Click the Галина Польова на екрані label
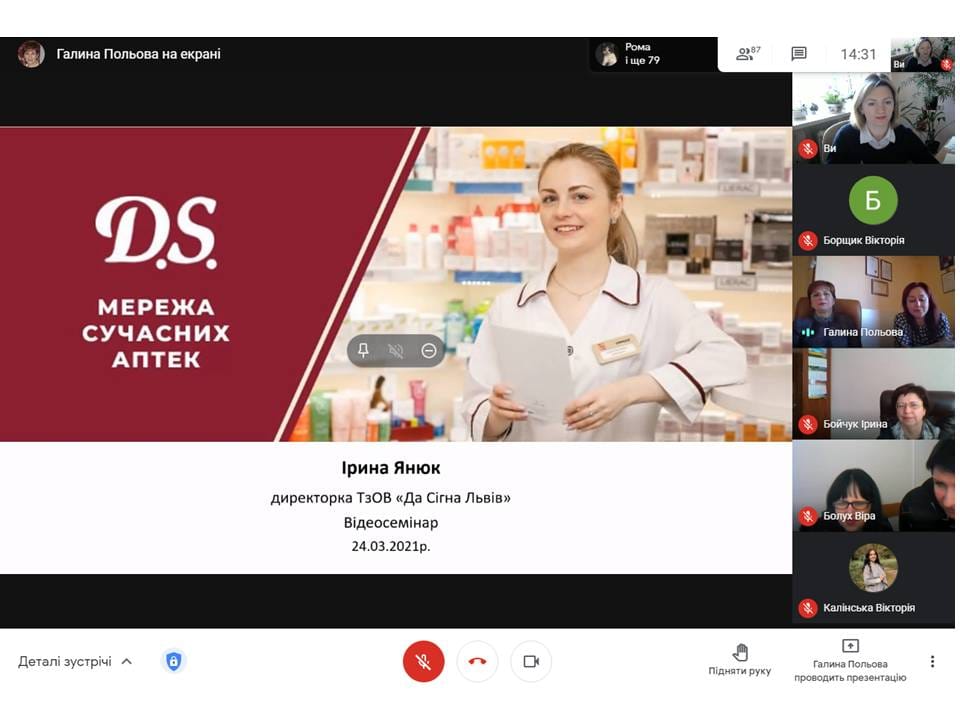This screenshot has height=720, width=960. [x=138, y=54]
